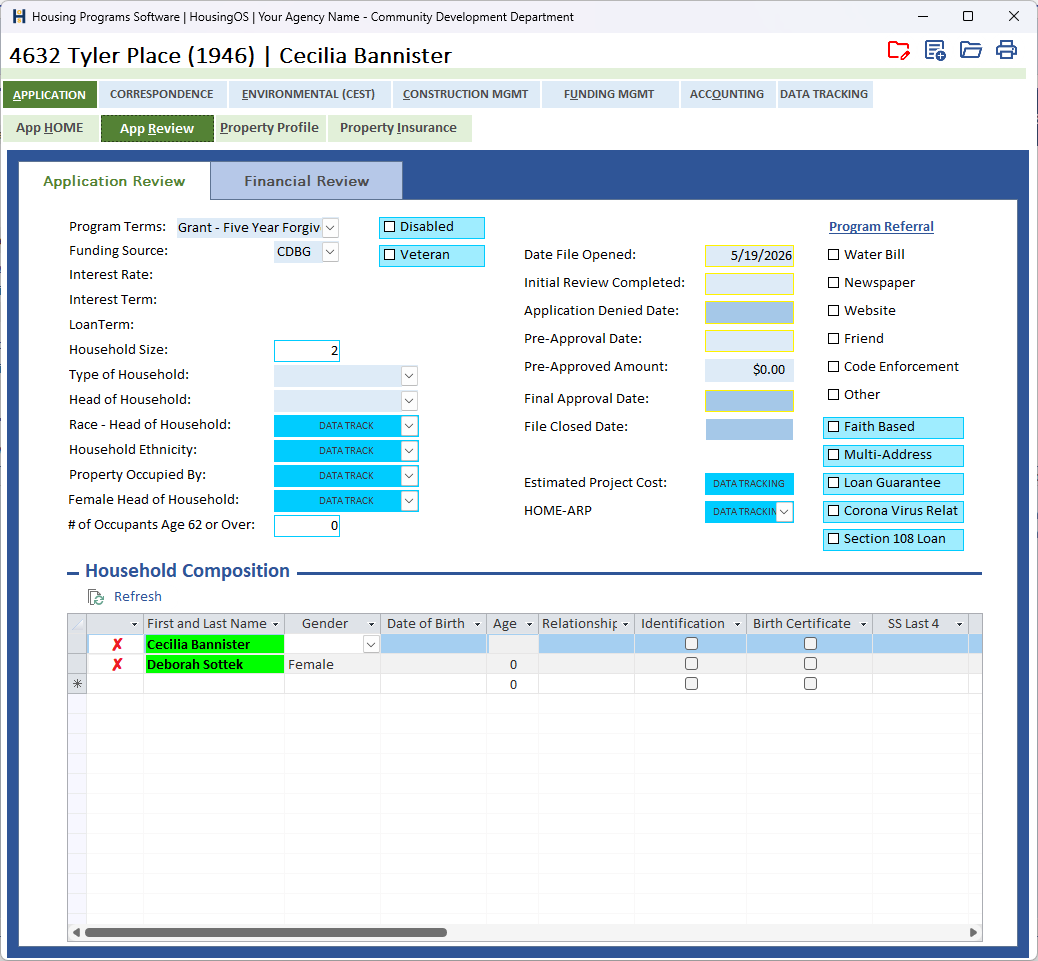Enable the Section 108 Loan checkbox
1038x961 pixels.
tap(833, 539)
